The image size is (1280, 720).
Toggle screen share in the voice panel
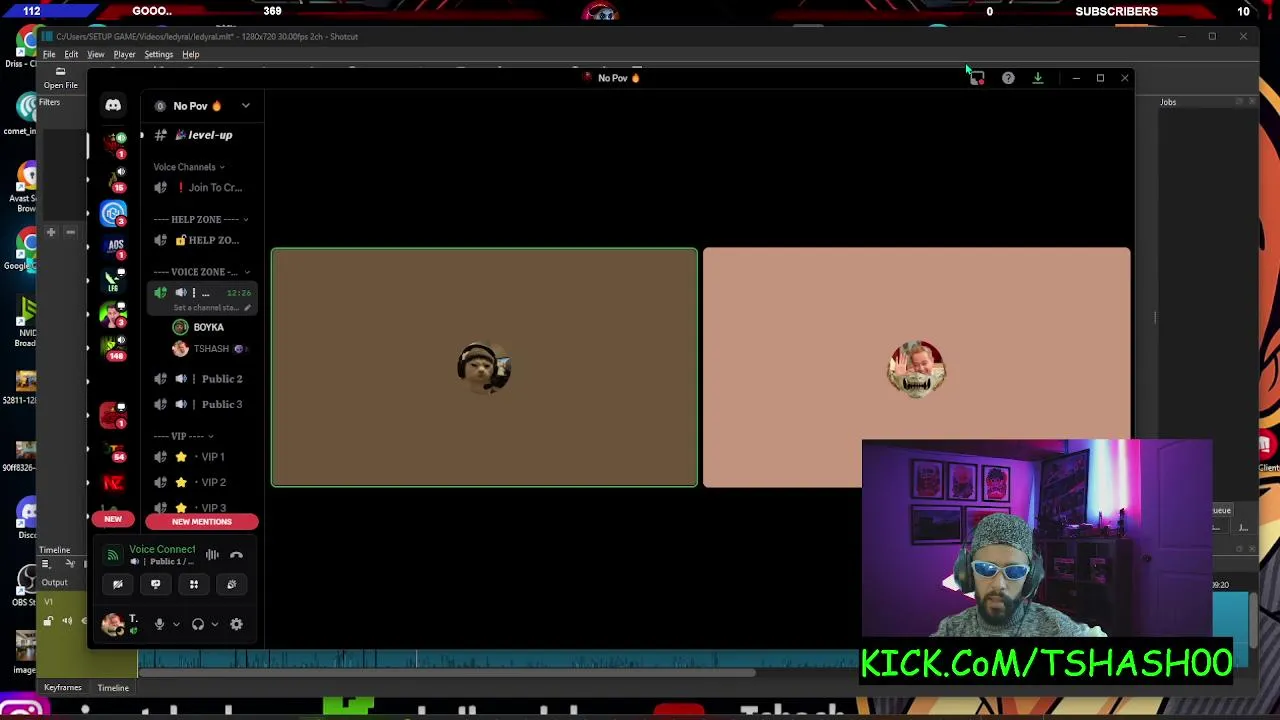pyautogui.click(x=155, y=584)
